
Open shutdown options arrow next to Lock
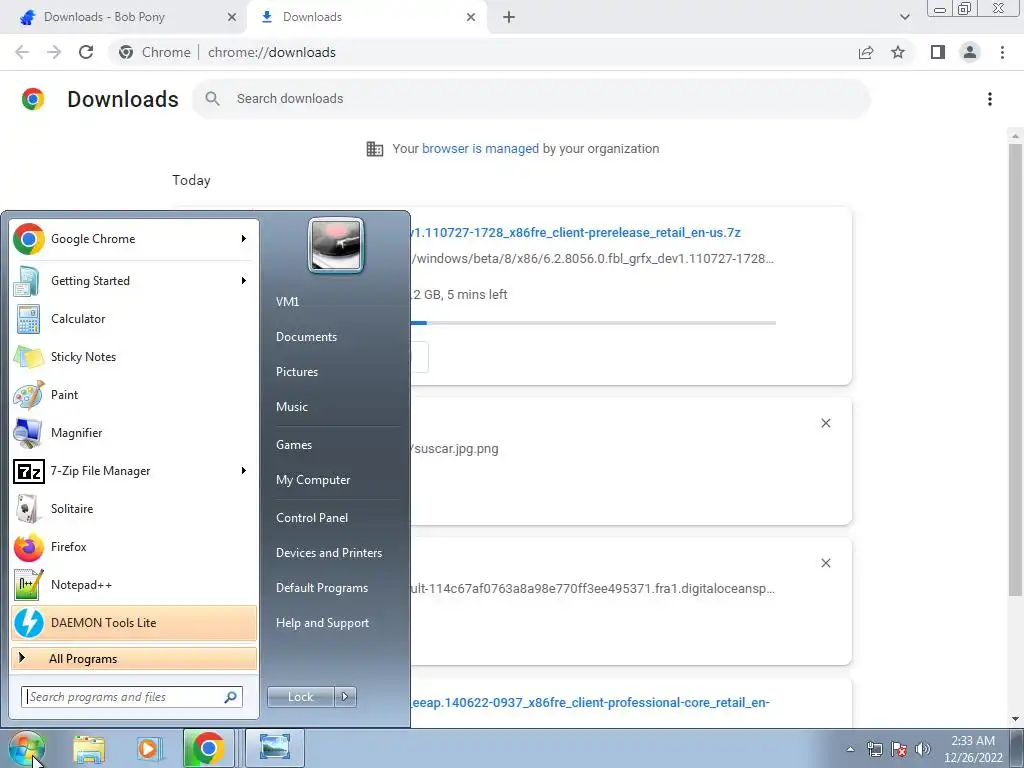click(x=345, y=697)
